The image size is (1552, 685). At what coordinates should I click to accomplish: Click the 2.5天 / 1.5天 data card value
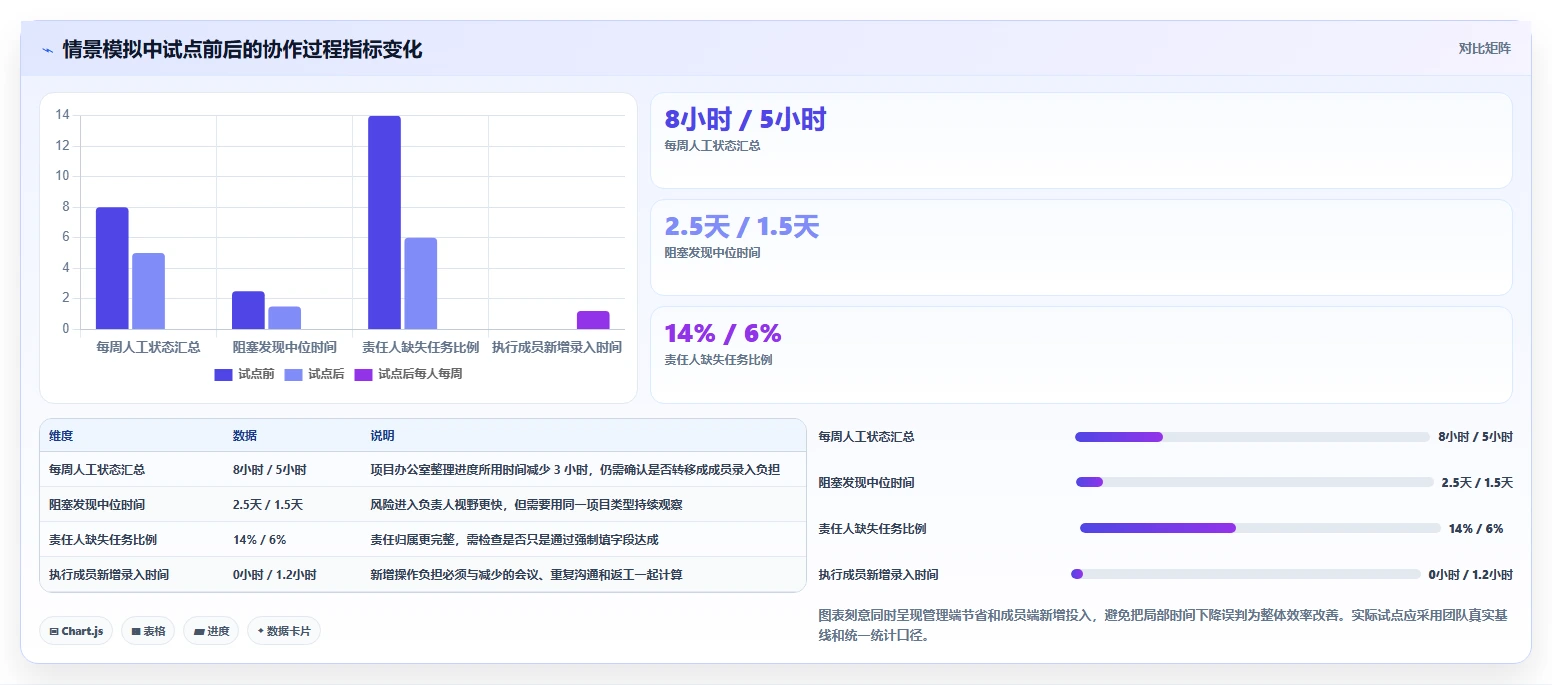click(x=741, y=227)
